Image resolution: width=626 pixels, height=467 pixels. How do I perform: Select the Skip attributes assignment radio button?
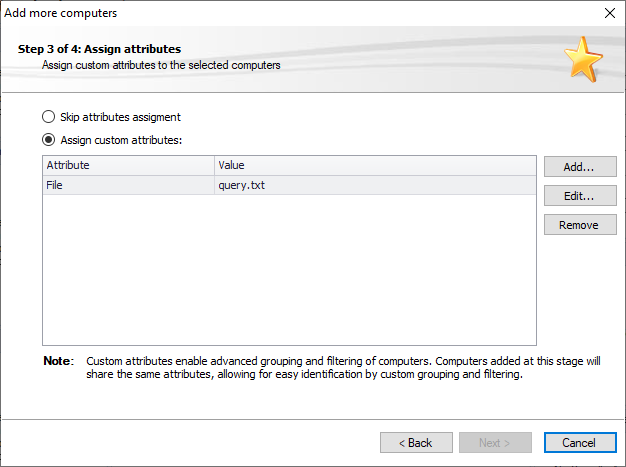(x=48, y=117)
